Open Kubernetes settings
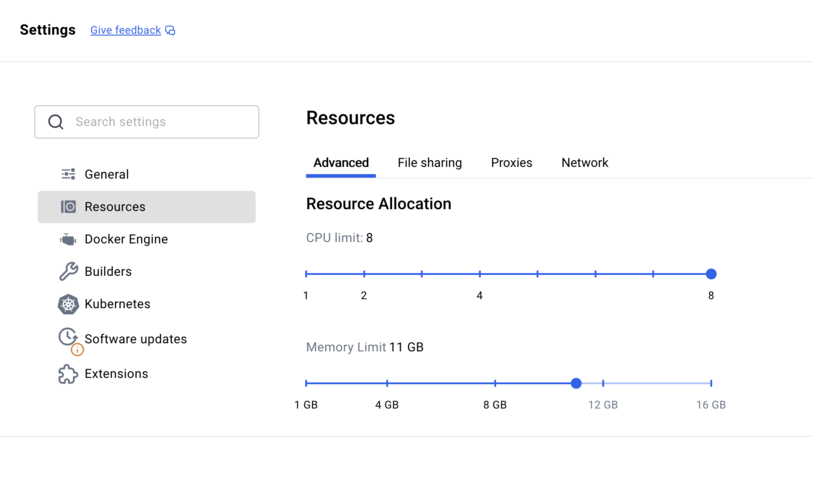813x485 pixels. pos(147,304)
